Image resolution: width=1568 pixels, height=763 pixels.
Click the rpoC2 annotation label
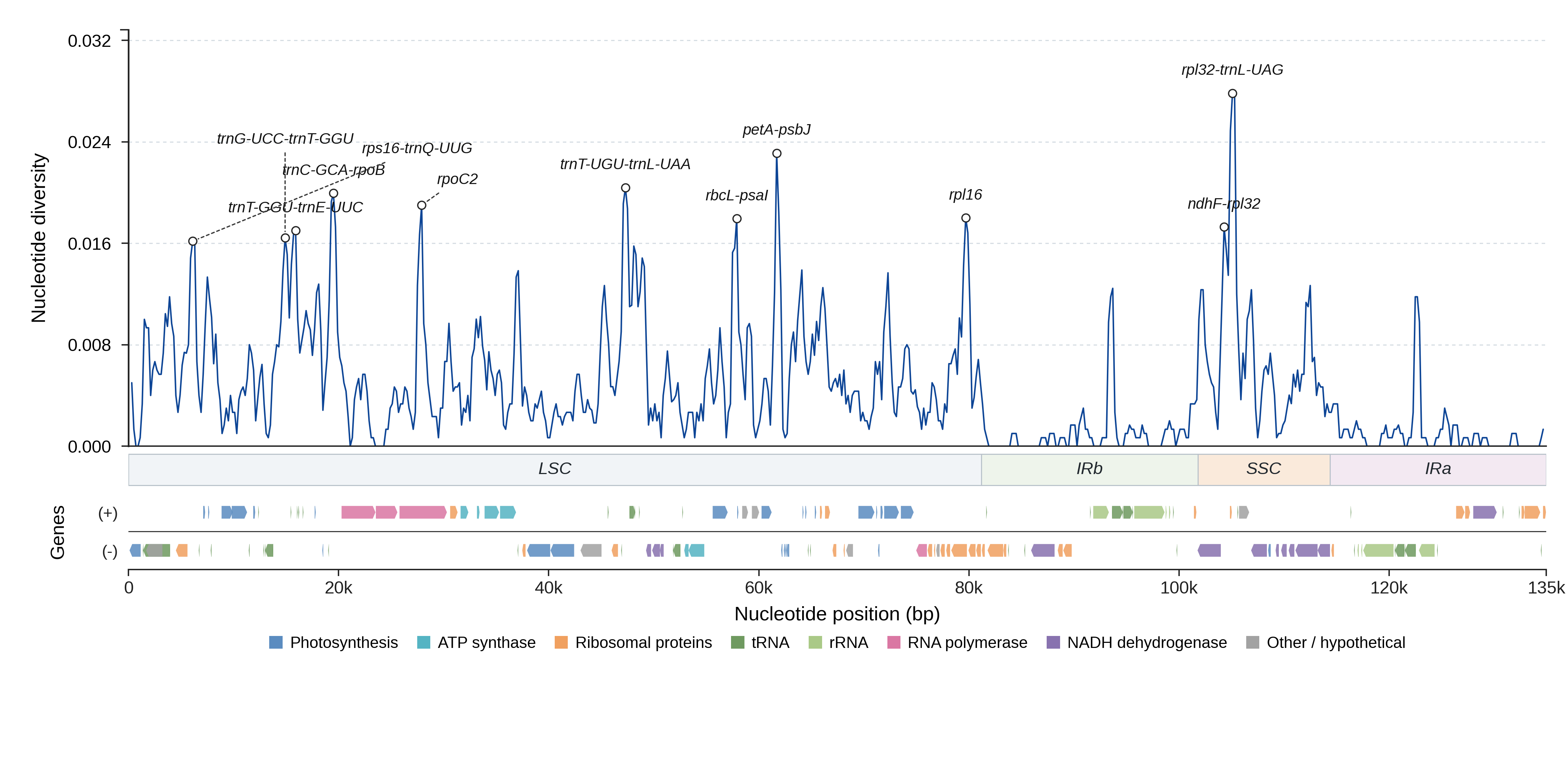tap(457, 179)
